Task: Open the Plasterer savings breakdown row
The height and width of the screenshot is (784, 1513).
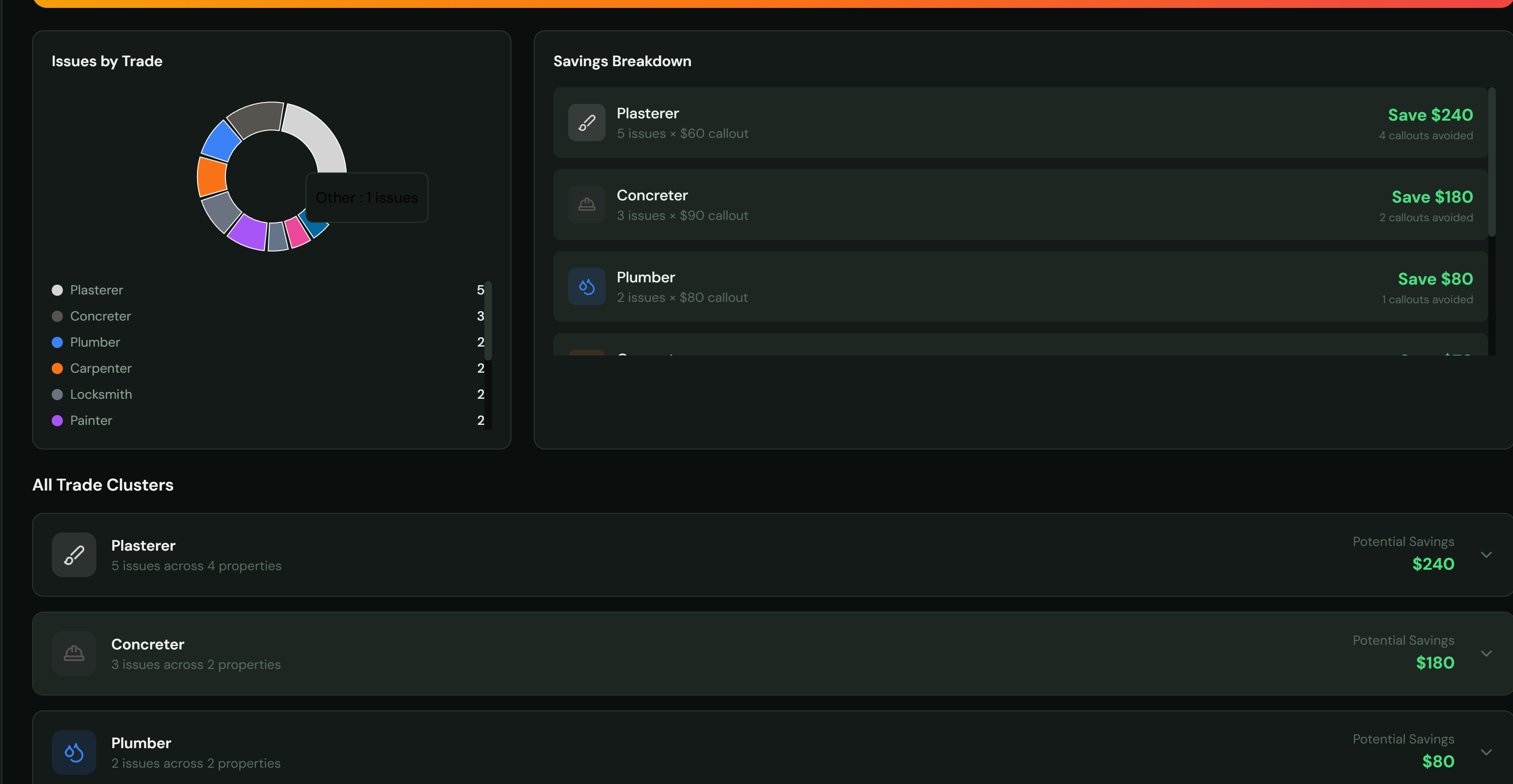Action: pos(1020,122)
